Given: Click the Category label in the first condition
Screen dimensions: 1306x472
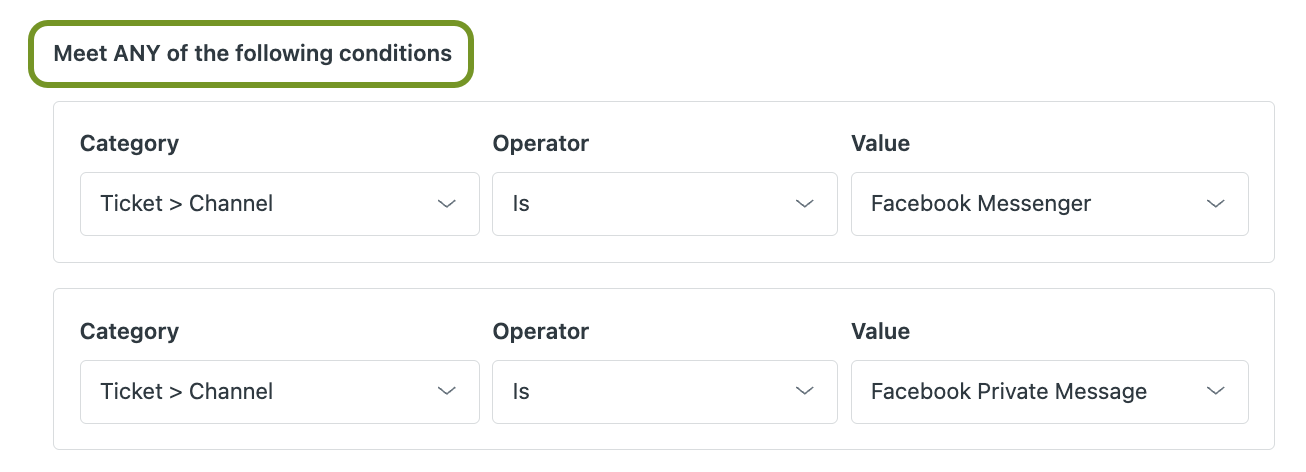Looking at the screenshot, I should click(x=129, y=143).
